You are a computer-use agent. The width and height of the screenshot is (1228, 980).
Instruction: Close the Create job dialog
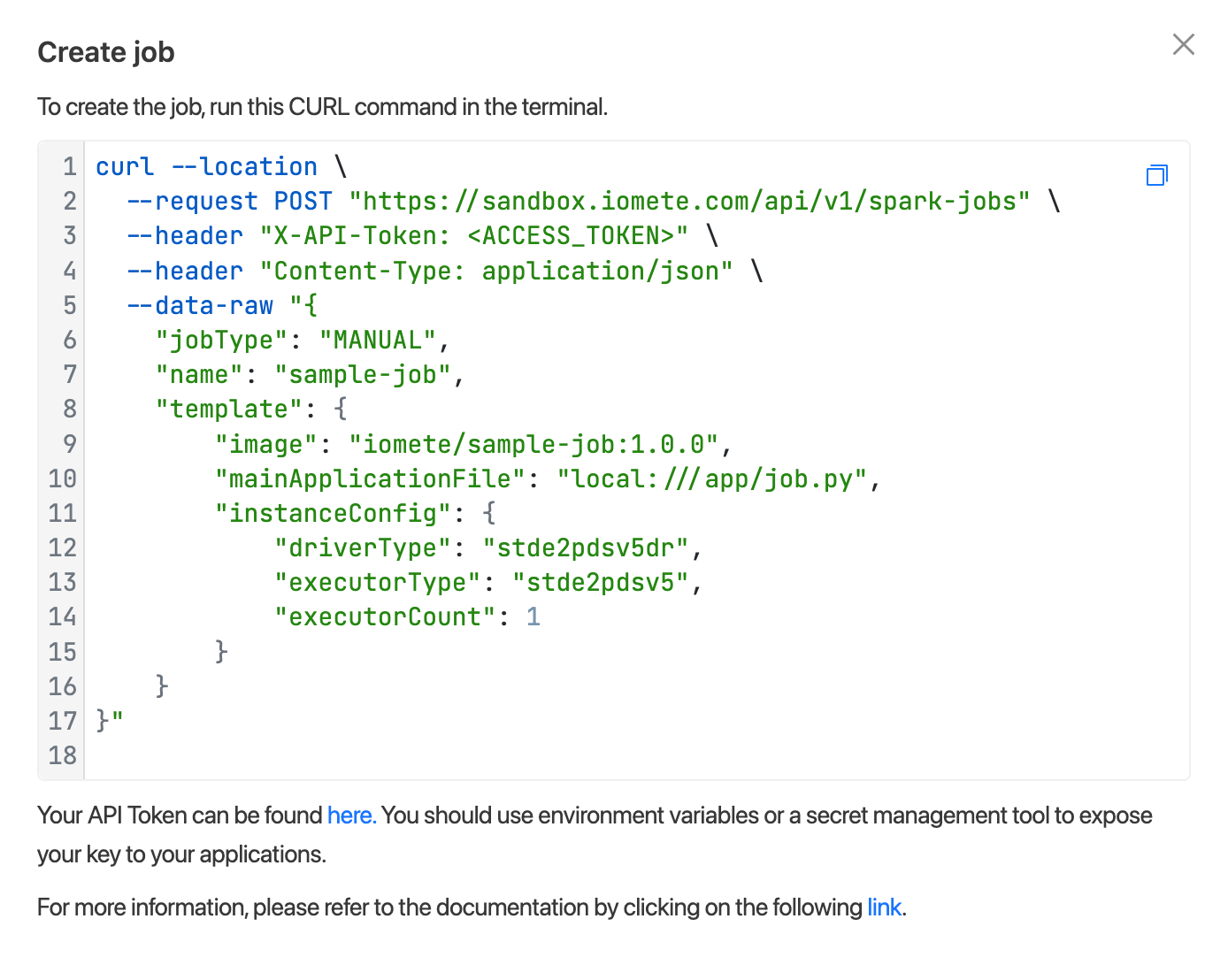[1183, 44]
